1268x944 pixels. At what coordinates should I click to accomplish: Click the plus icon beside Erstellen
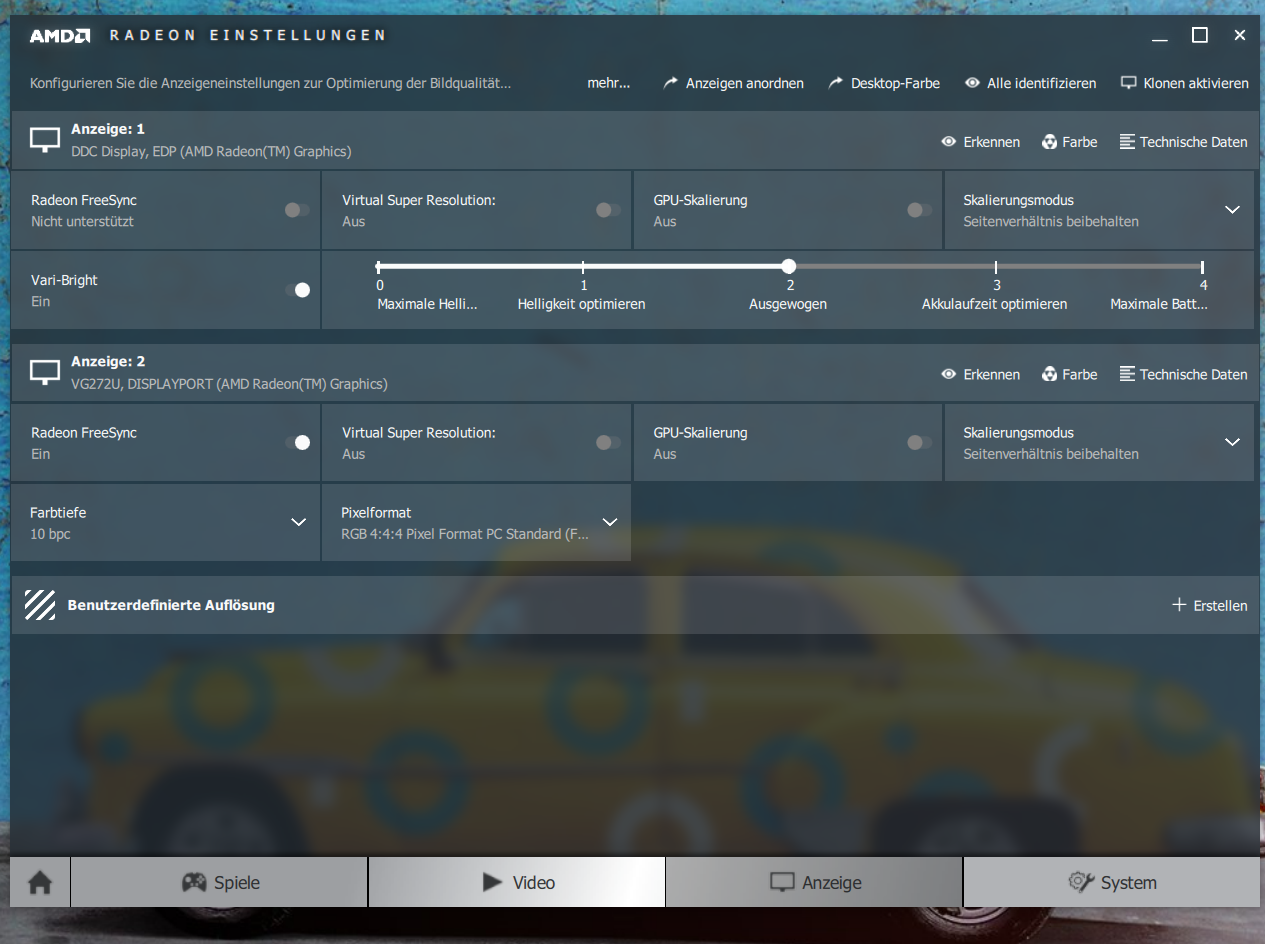[1179, 605]
